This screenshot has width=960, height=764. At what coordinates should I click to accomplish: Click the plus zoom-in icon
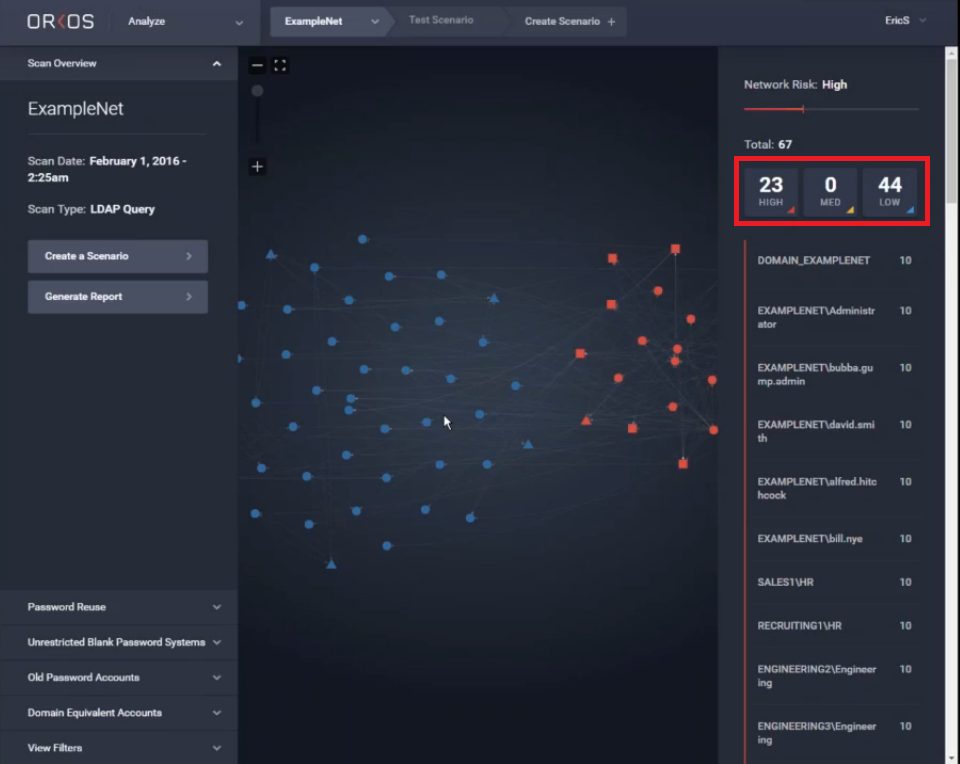pyautogui.click(x=257, y=167)
